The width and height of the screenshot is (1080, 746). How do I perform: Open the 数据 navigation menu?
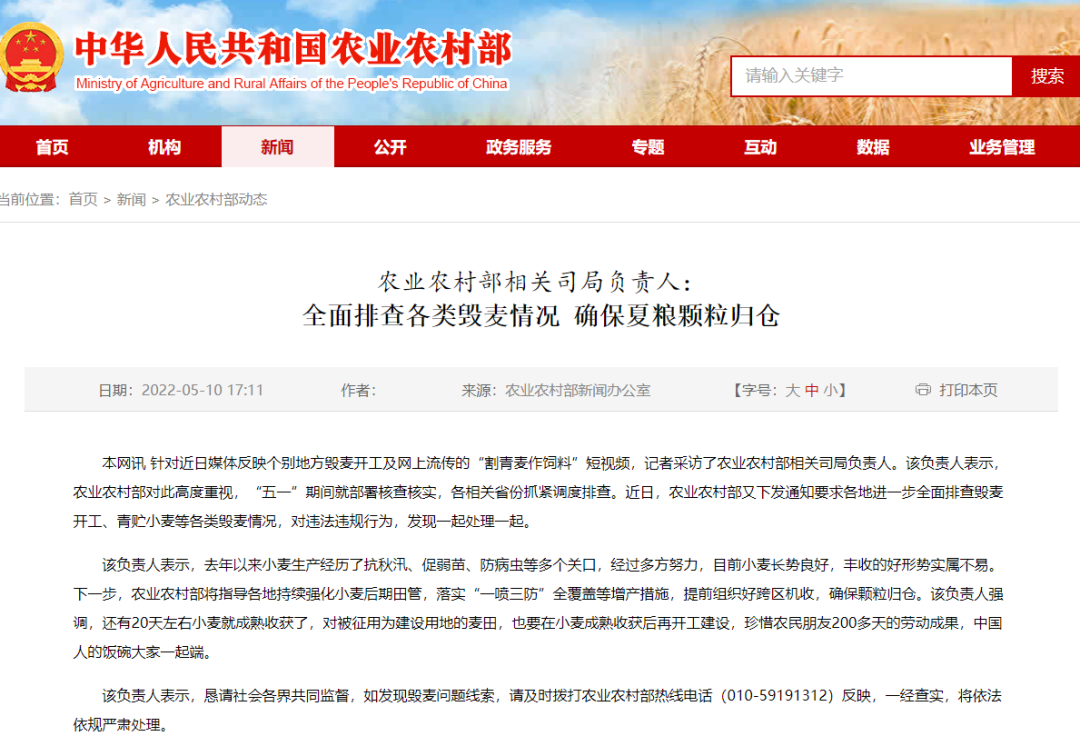click(873, 146)
